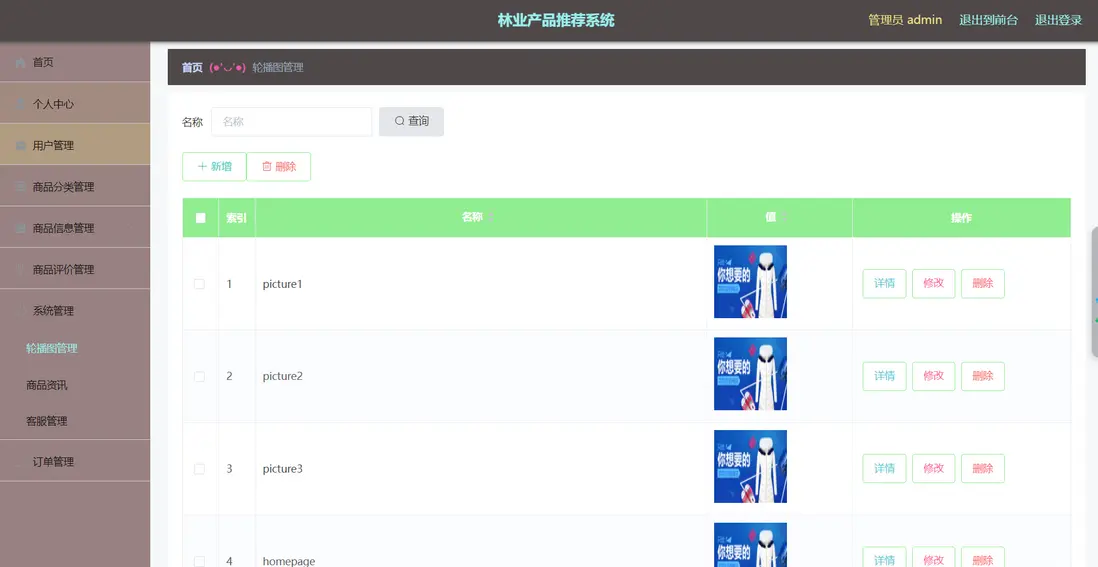The width and height of the screenshot is (1098, 567).
Task: Open 个人中心 in the sidebar
Action: pos(75,104)
